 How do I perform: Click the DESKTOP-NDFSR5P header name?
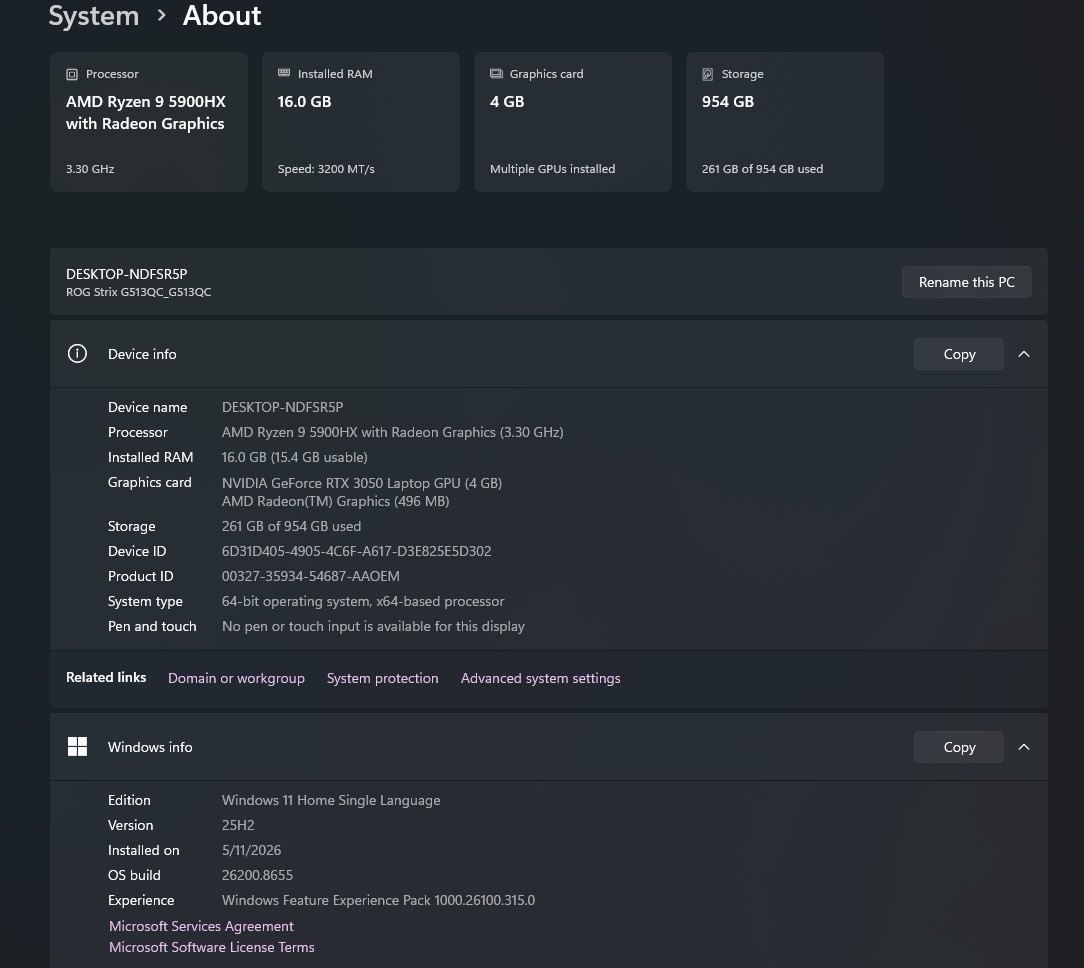[x=127, y=274]
